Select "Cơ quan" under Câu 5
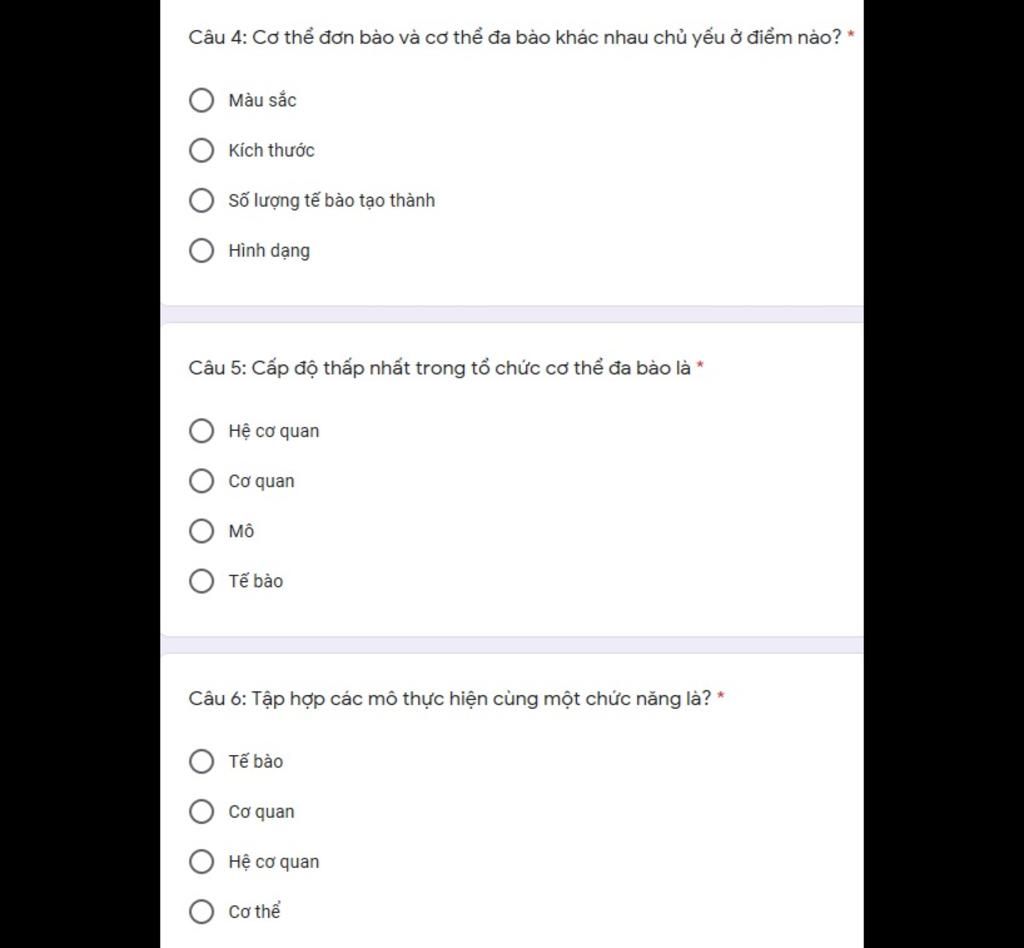The width and height of the screenshot is (1024, 948). coord(202,481)
